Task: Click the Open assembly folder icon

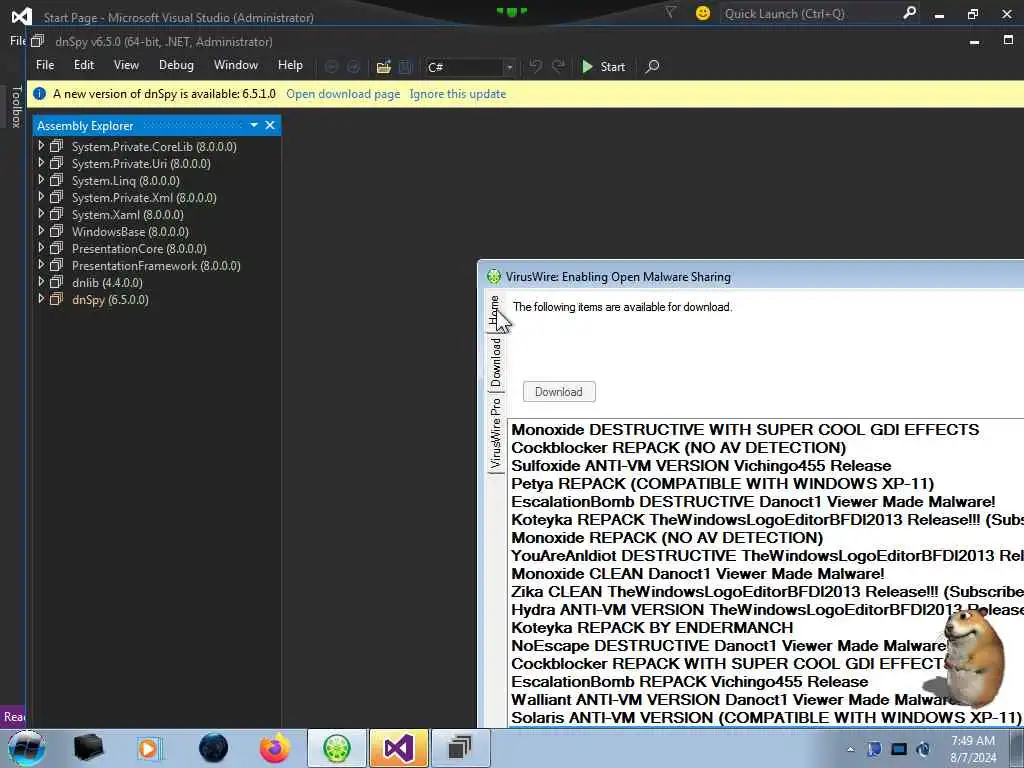Action: pyautogui.click(x=383, y=67)
